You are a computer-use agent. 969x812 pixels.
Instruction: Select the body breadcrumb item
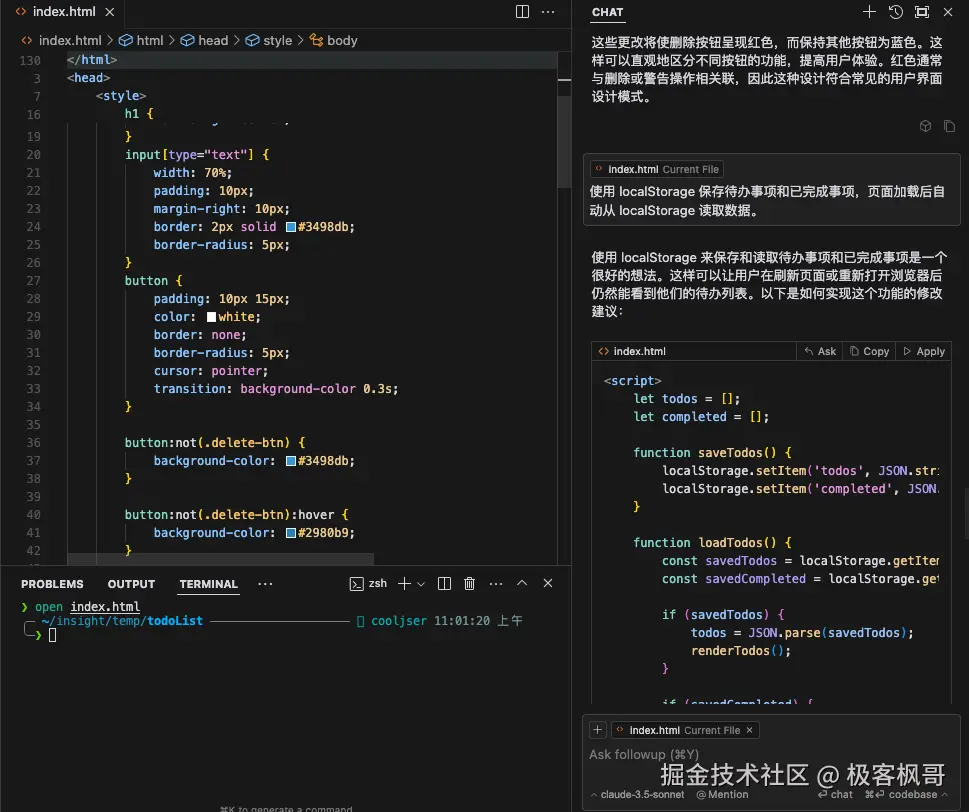tap(334, 40)
